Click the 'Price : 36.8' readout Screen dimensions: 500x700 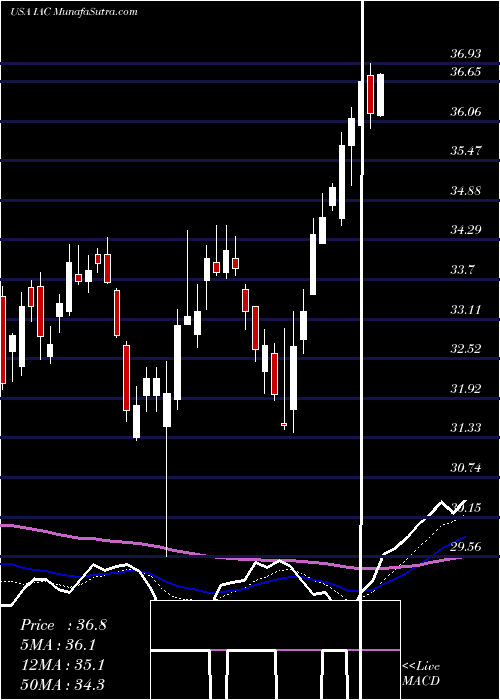pos(63,625)
